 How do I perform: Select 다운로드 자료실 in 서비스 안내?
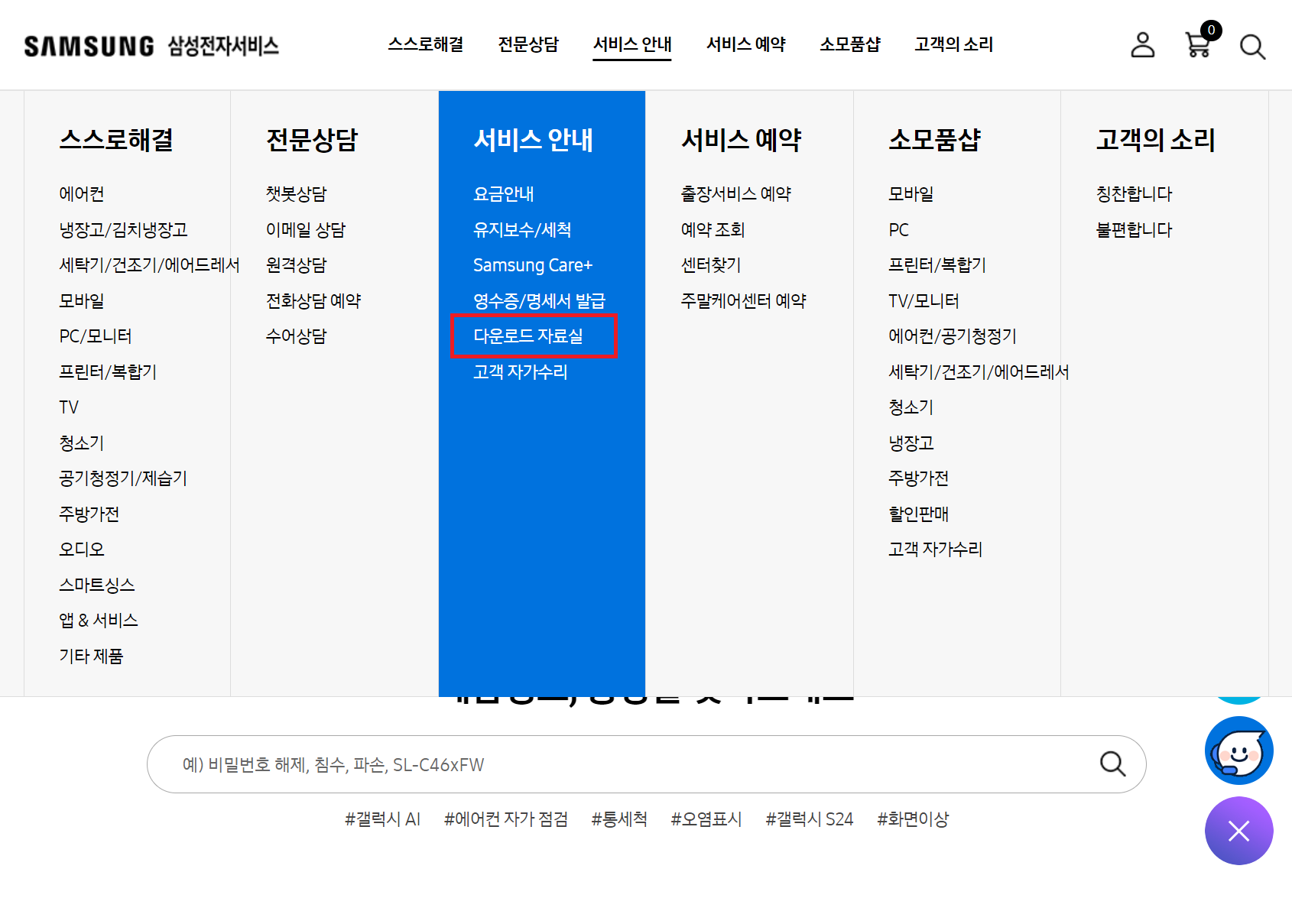tap(528, 336)
